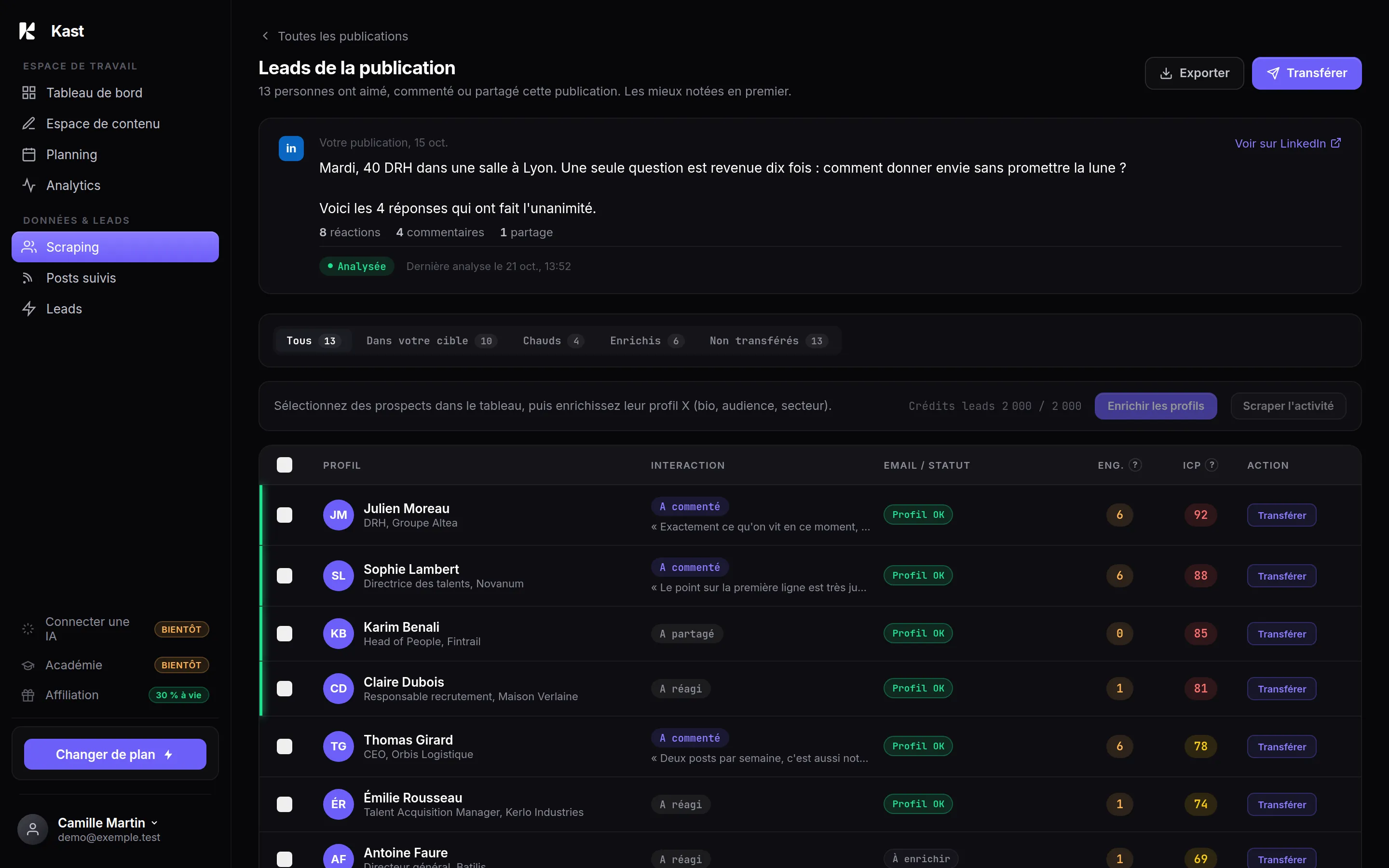Click the Académie graduation cap icon
The height and width of the screenshot is (868, 1389).
point(27,665)
